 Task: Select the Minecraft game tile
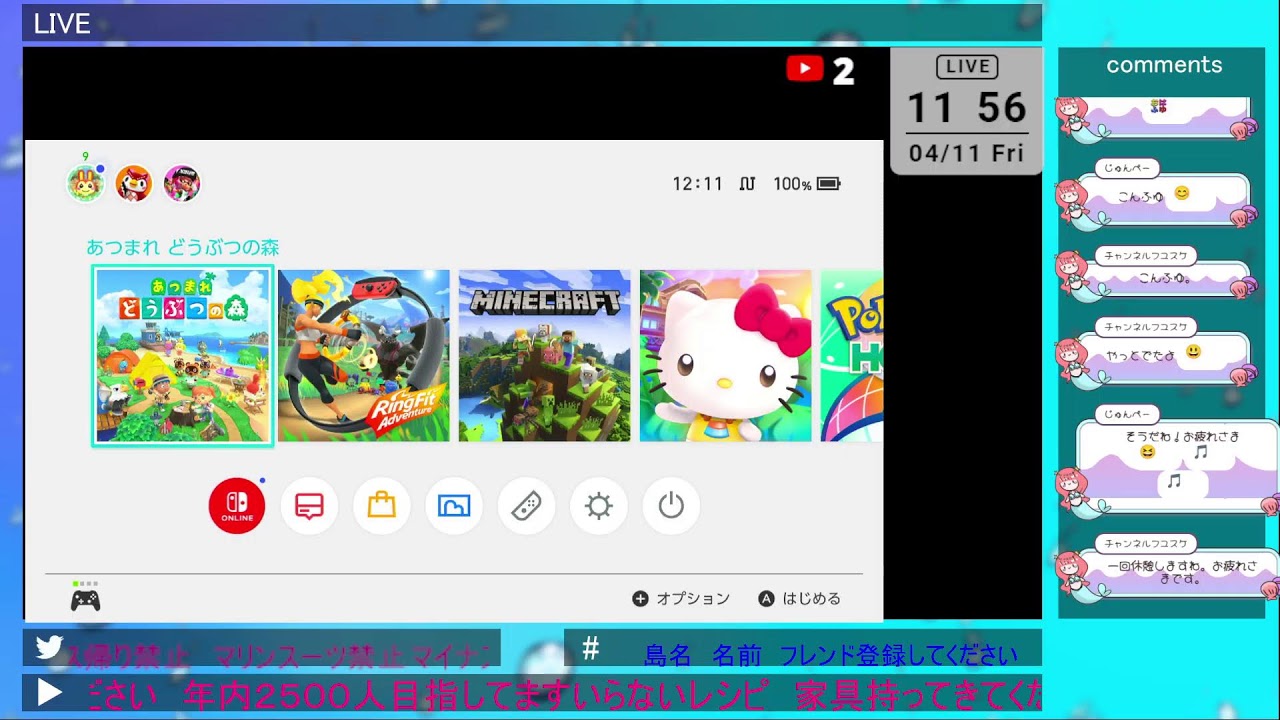545,356
